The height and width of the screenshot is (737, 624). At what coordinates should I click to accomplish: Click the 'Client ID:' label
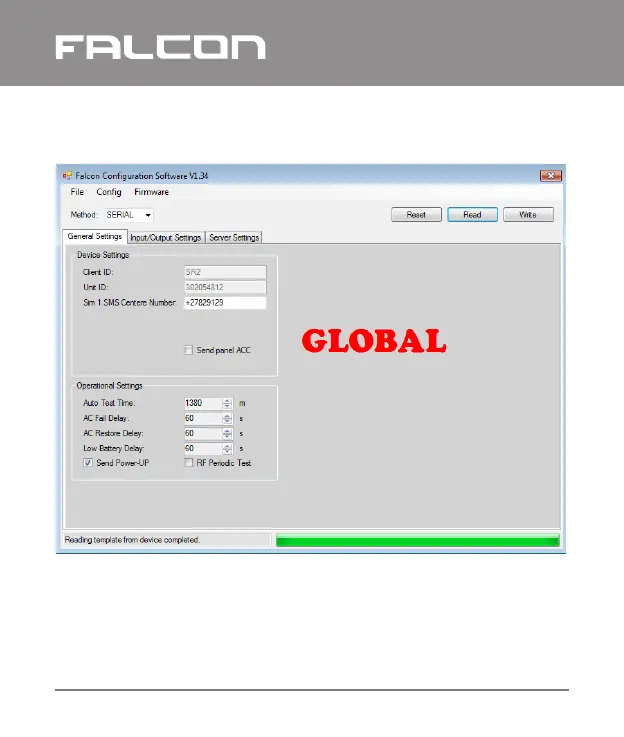click(98, 272)
